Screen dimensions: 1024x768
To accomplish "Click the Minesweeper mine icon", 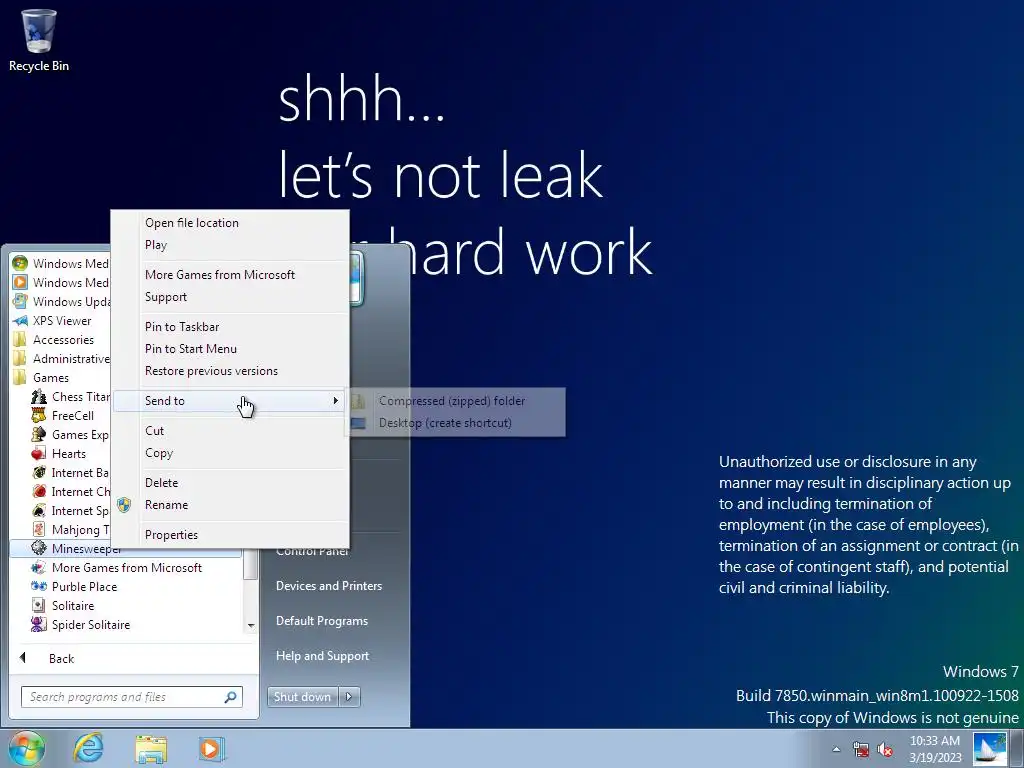I will (x=39, y=548).
